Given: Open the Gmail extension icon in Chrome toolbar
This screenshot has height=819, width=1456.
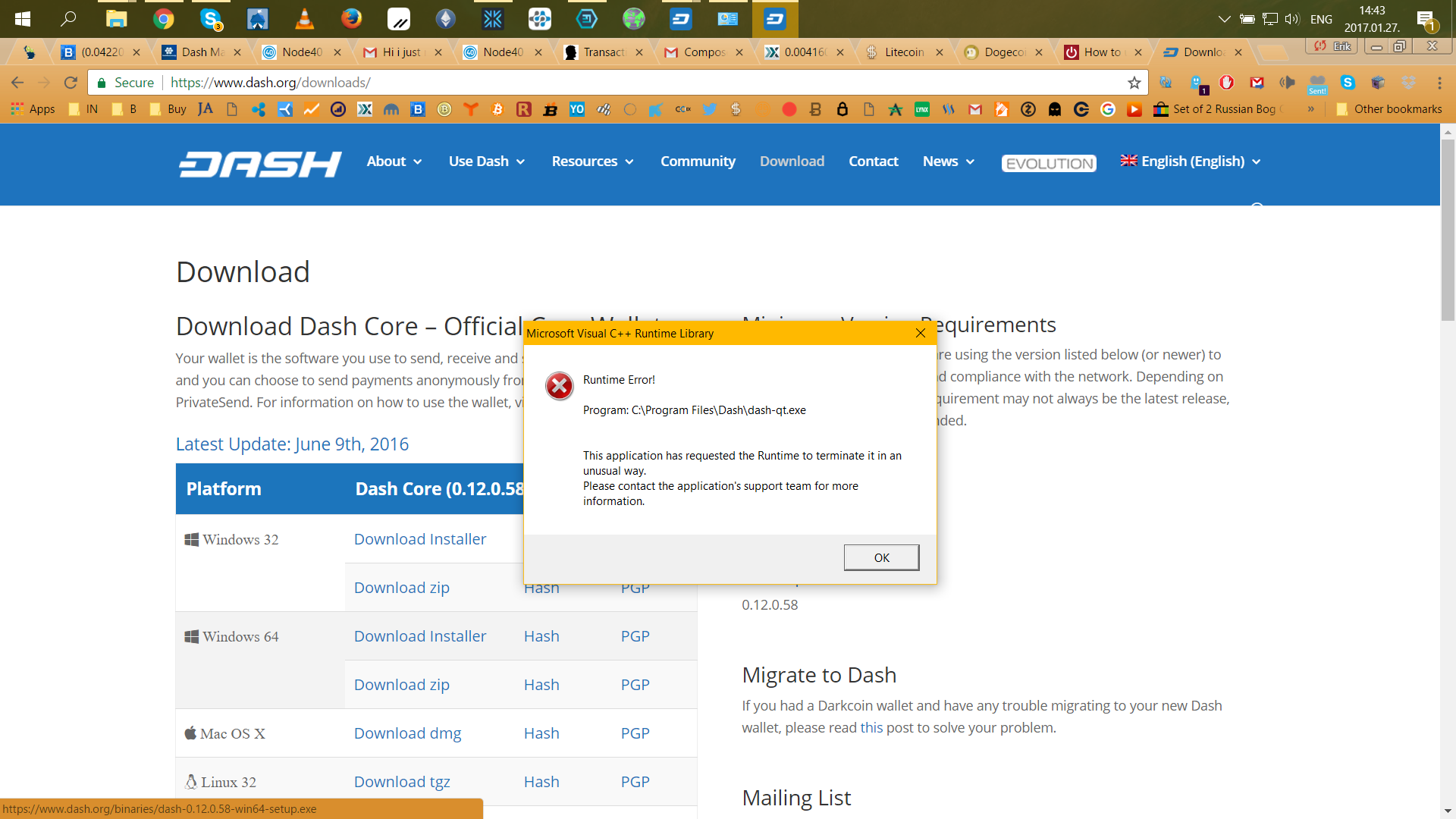Looking at the screenshot, I should click(1257, 83).
